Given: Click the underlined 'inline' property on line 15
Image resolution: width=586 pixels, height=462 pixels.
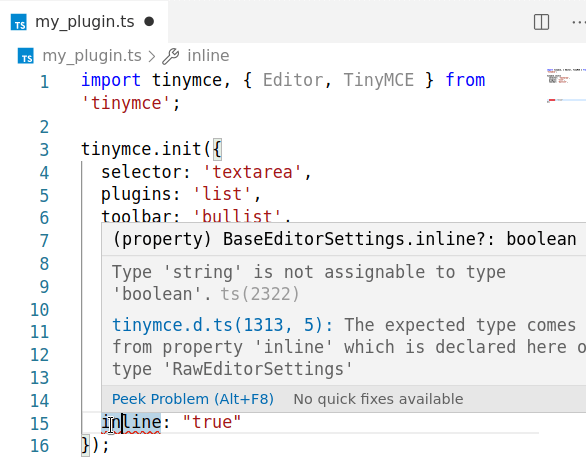Looking at the screenshot, I should [131, 422].
